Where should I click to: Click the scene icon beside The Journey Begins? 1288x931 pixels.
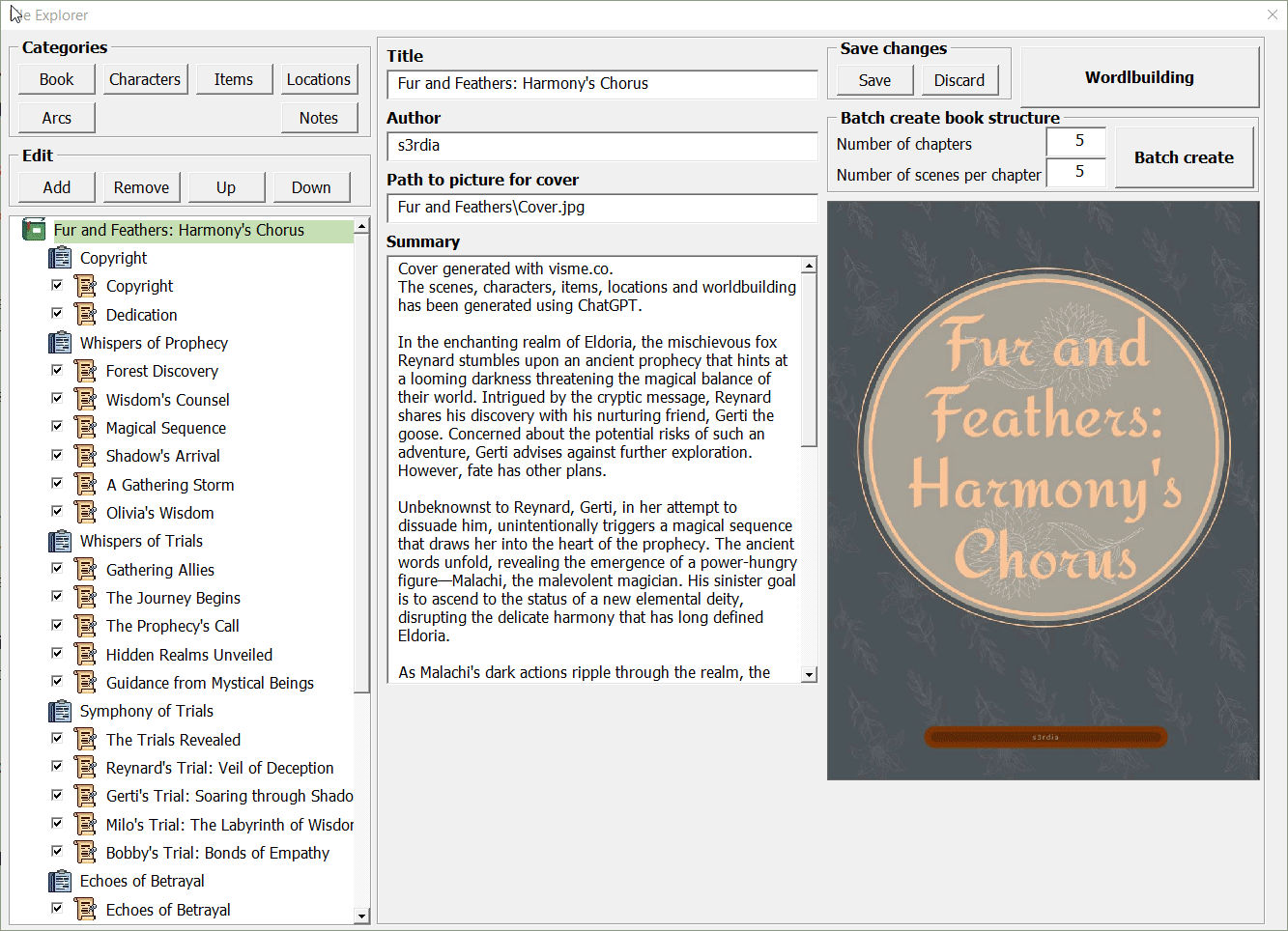click(86, 598)
